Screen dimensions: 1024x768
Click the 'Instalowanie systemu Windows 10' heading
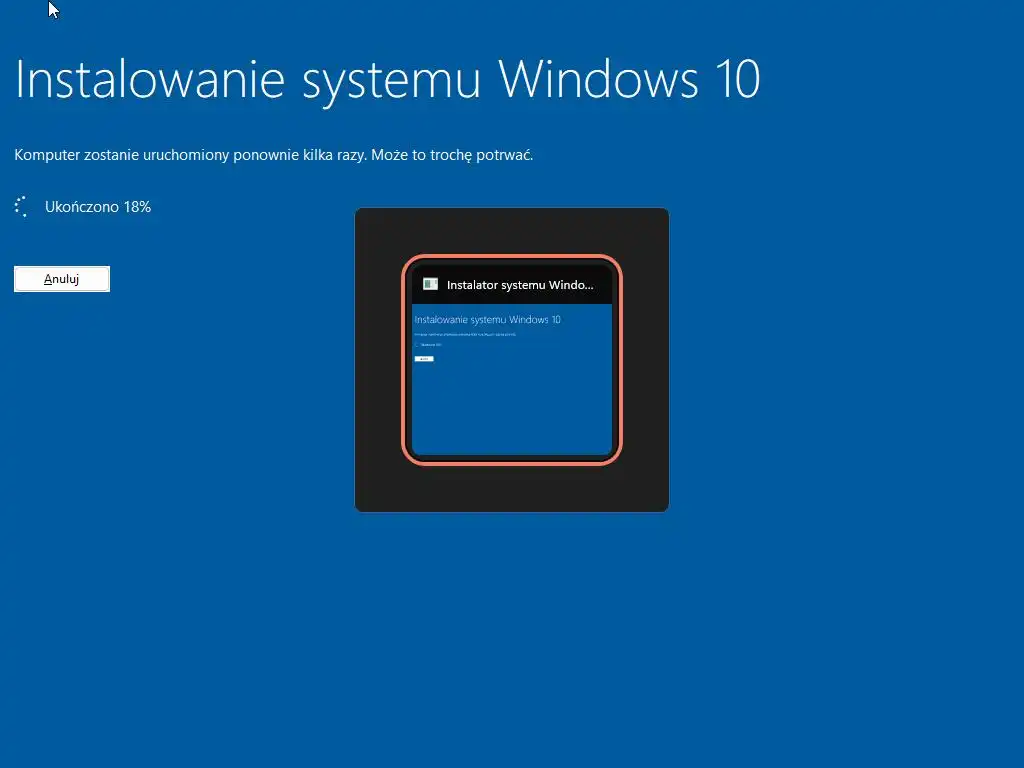coord(387,82)
